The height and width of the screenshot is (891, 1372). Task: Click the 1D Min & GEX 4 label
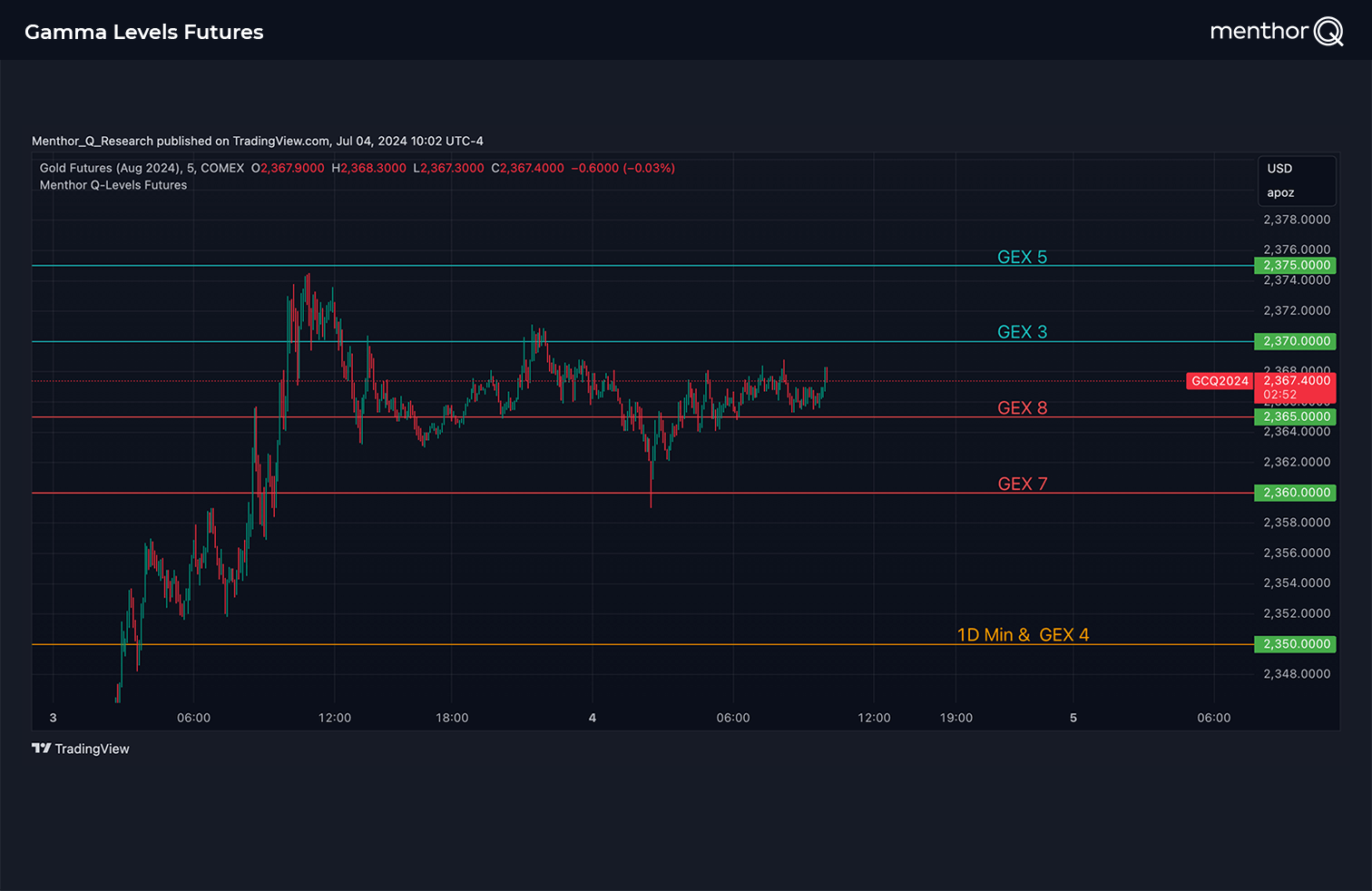coord(1023,634)
